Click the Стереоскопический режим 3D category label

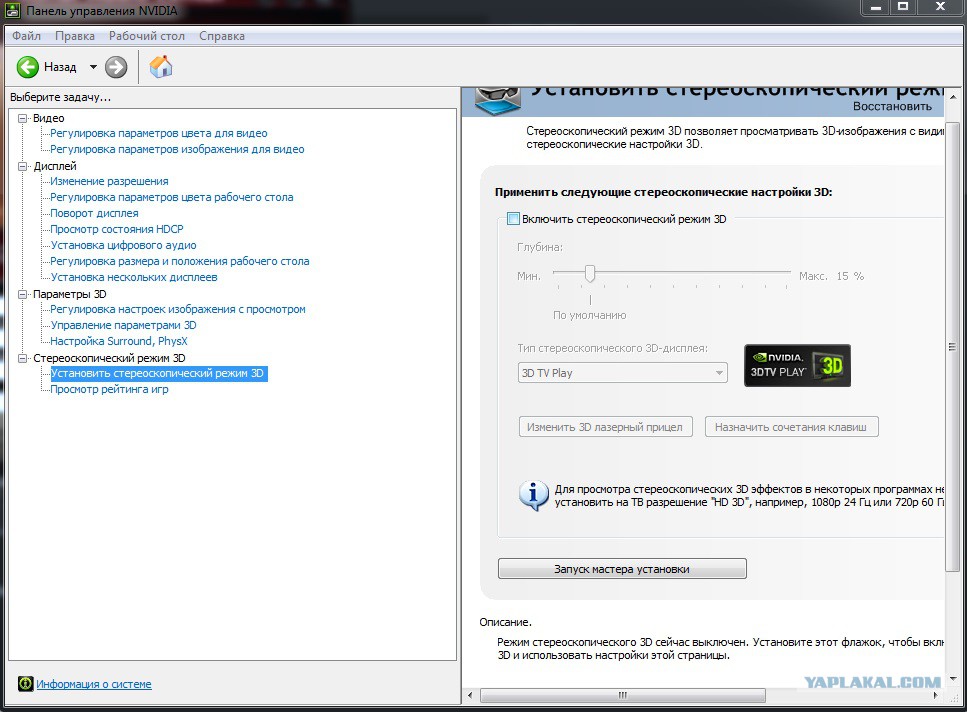click(109, 358)
